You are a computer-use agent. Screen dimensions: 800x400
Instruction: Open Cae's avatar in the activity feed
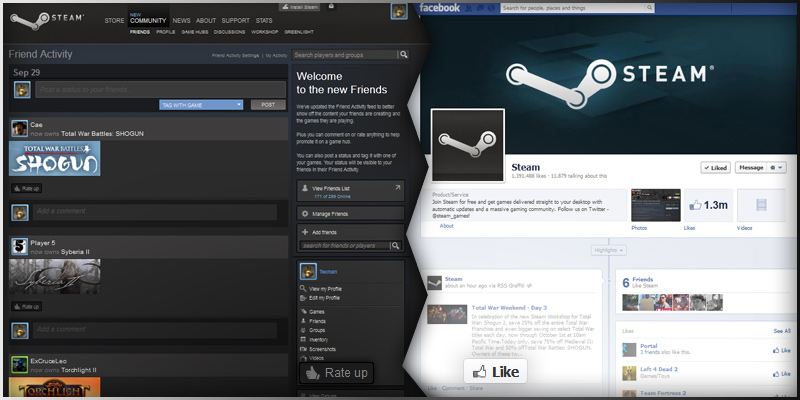coord(19,128)
